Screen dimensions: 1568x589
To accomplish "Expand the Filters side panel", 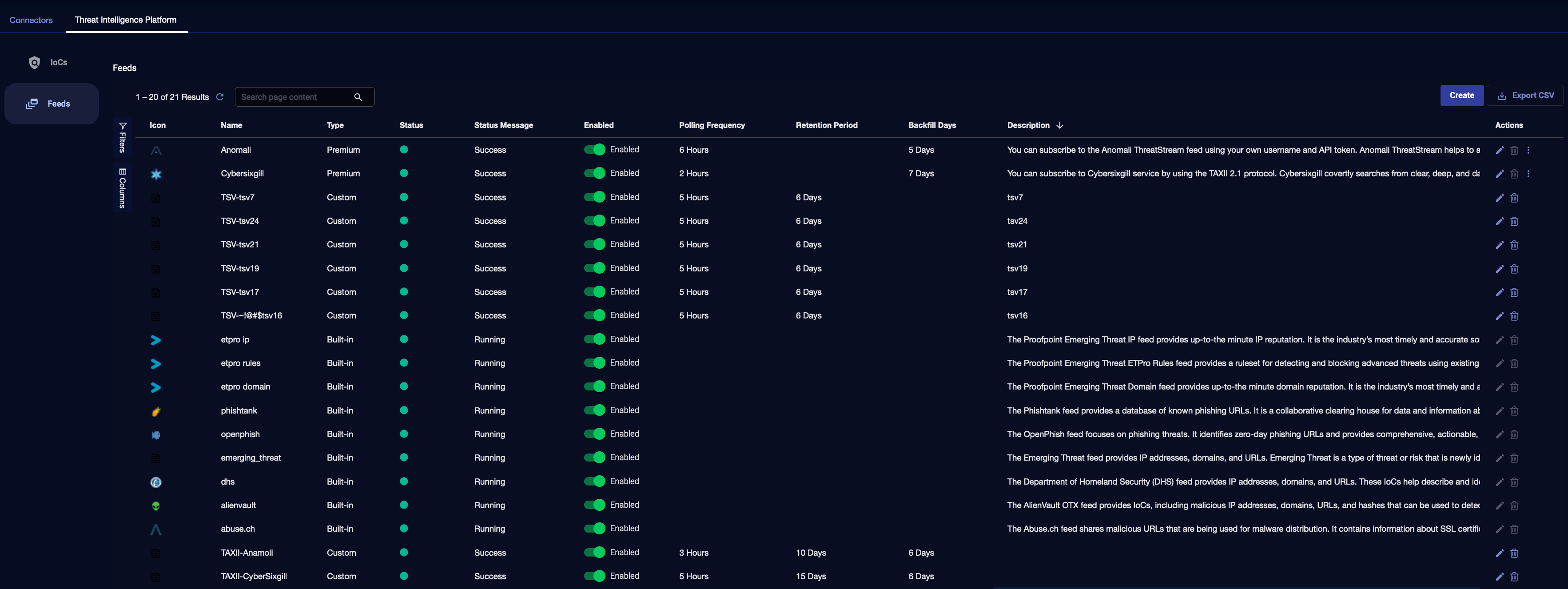I will [122, 137].
